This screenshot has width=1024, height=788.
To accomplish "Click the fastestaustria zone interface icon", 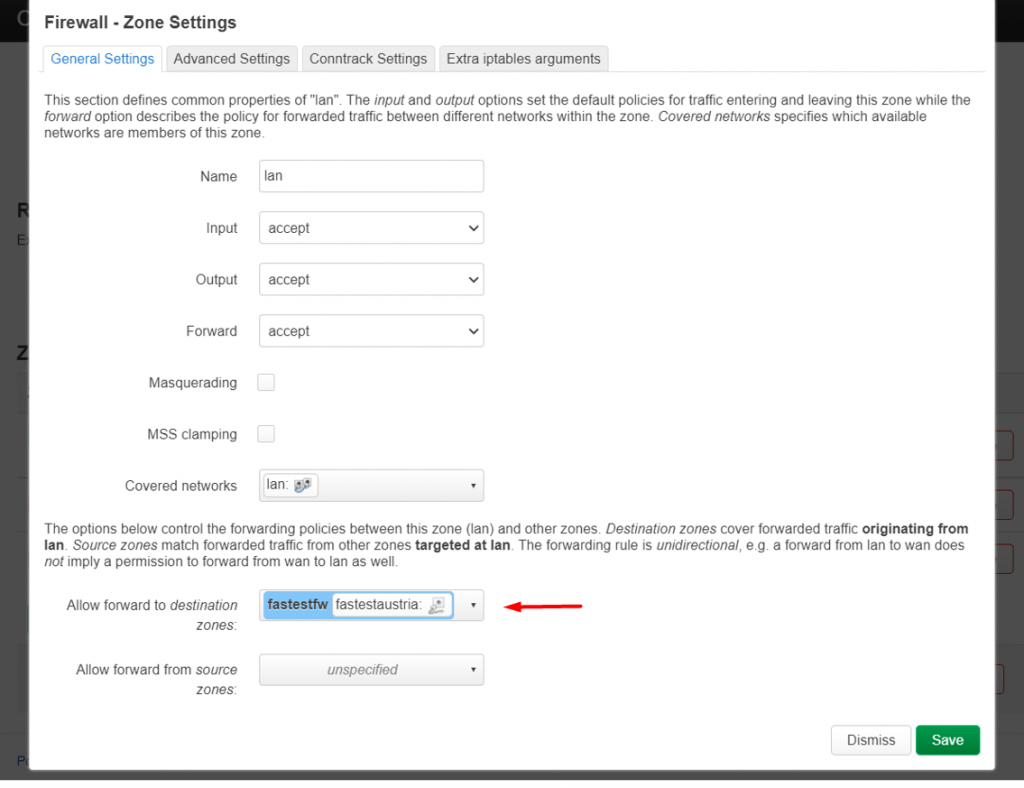I will [x=435, y=605].
